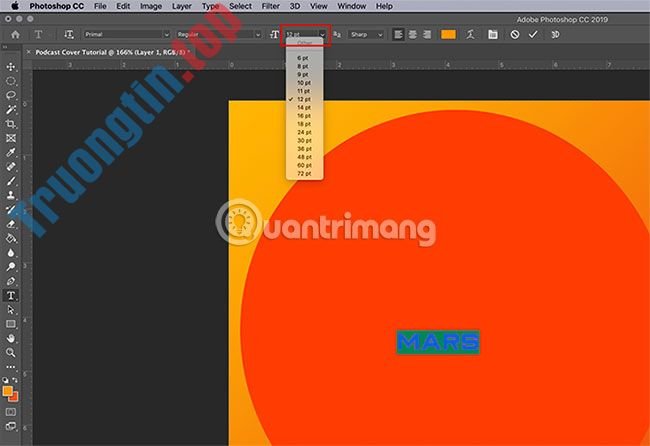Select the Move tool
650x446 pixels.
[x=11, y=67]
